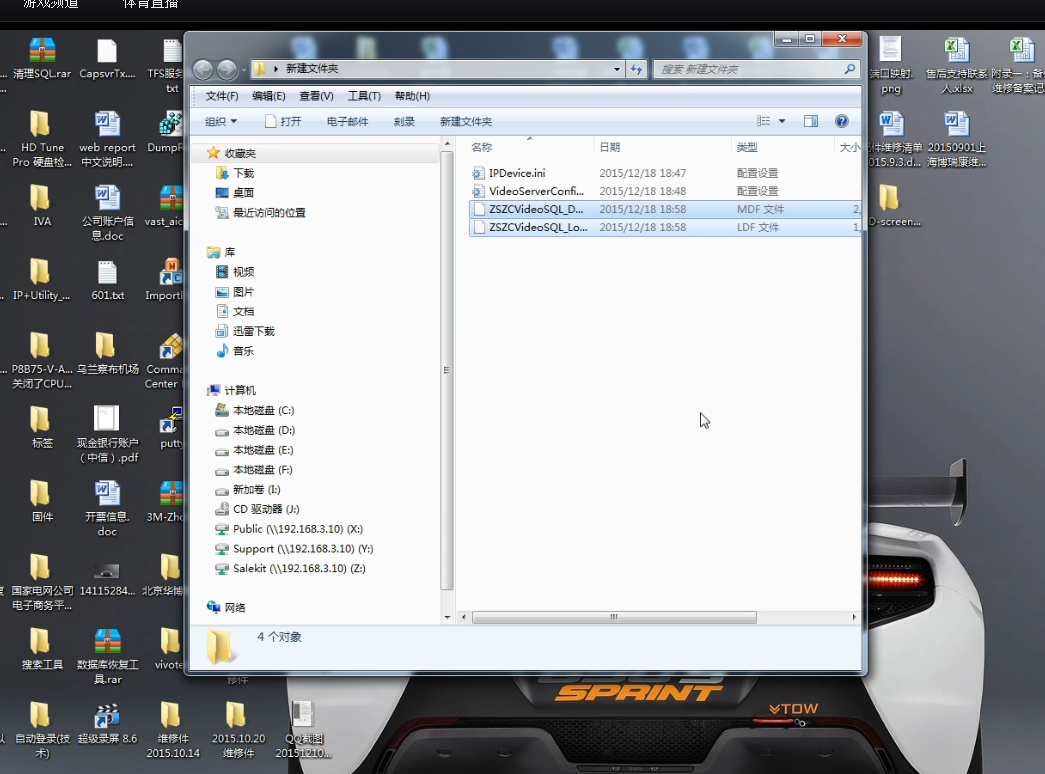Select the ZSZCVideoSQL LDF log file
Image resolution: width=1045 pixels, height=774 pixels.
[537, 227]
